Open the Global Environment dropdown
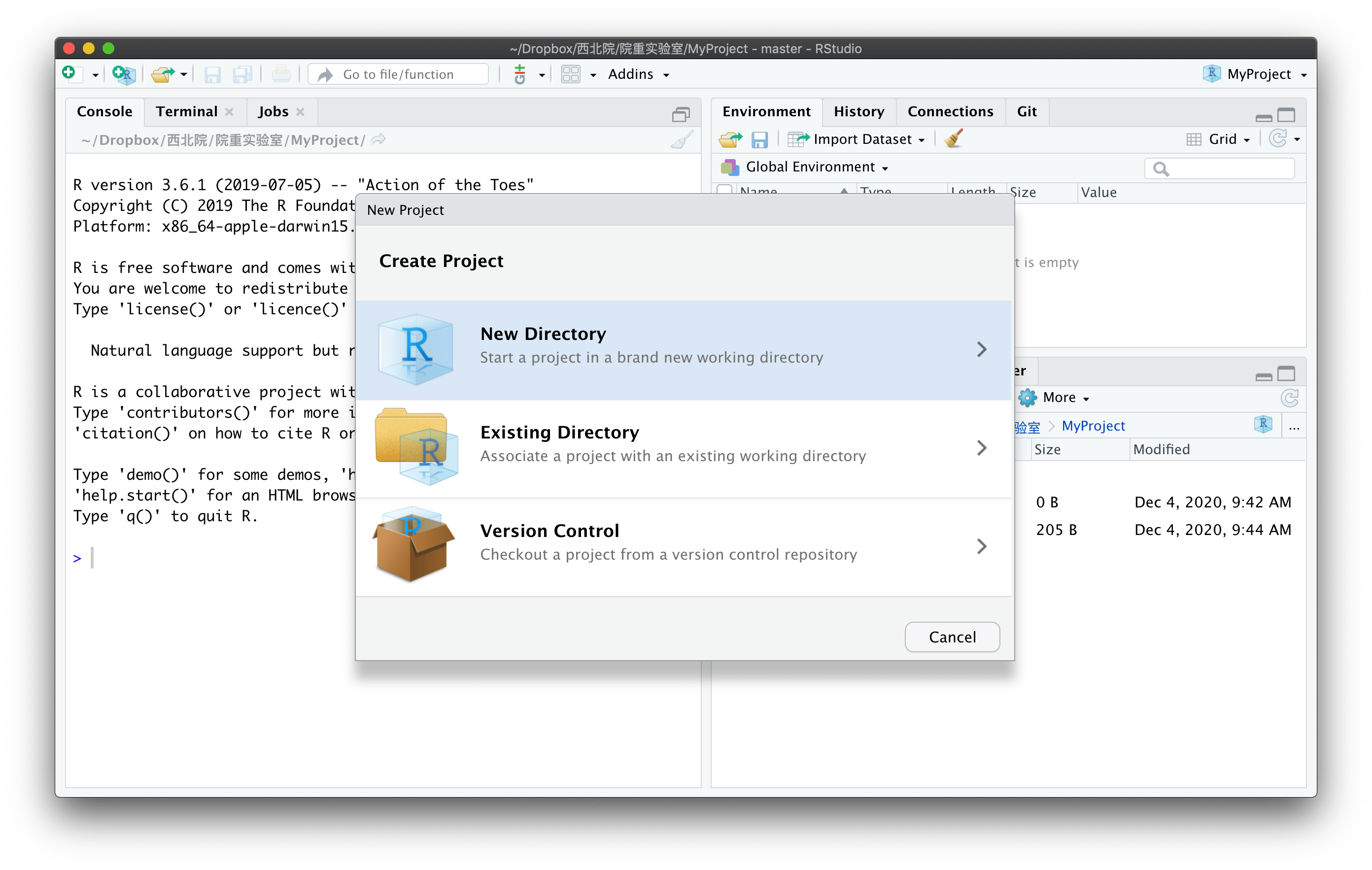 [x=804, y=167]
